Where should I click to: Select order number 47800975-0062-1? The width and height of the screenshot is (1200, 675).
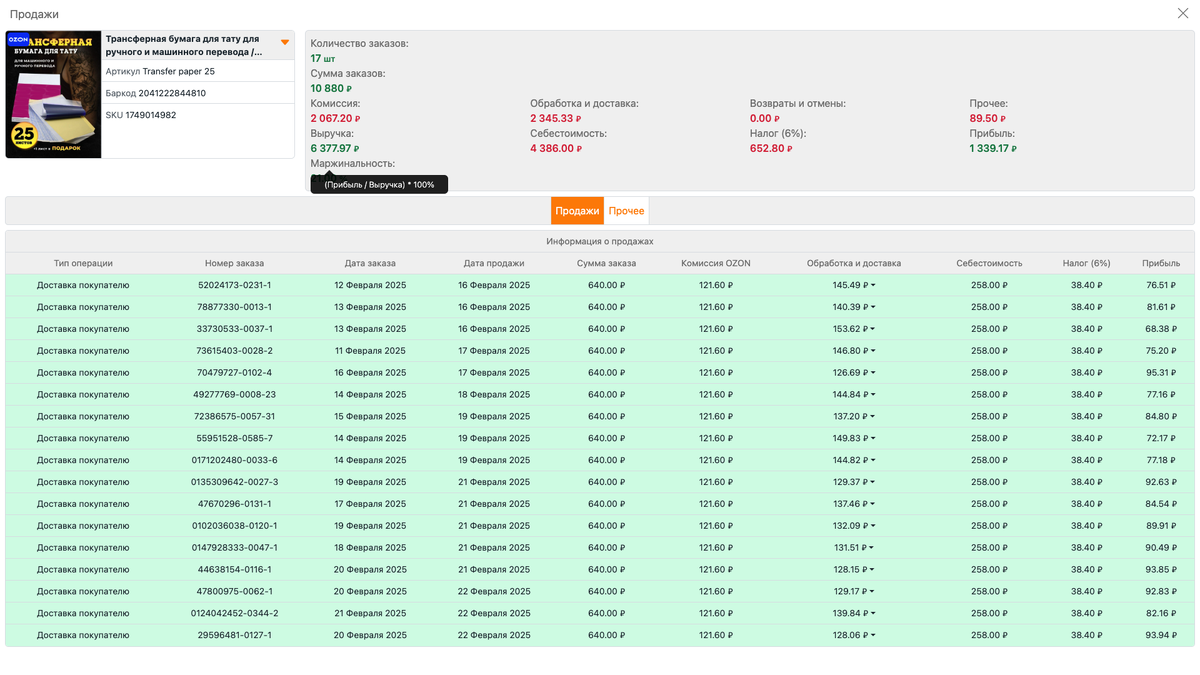pos(235,591)
